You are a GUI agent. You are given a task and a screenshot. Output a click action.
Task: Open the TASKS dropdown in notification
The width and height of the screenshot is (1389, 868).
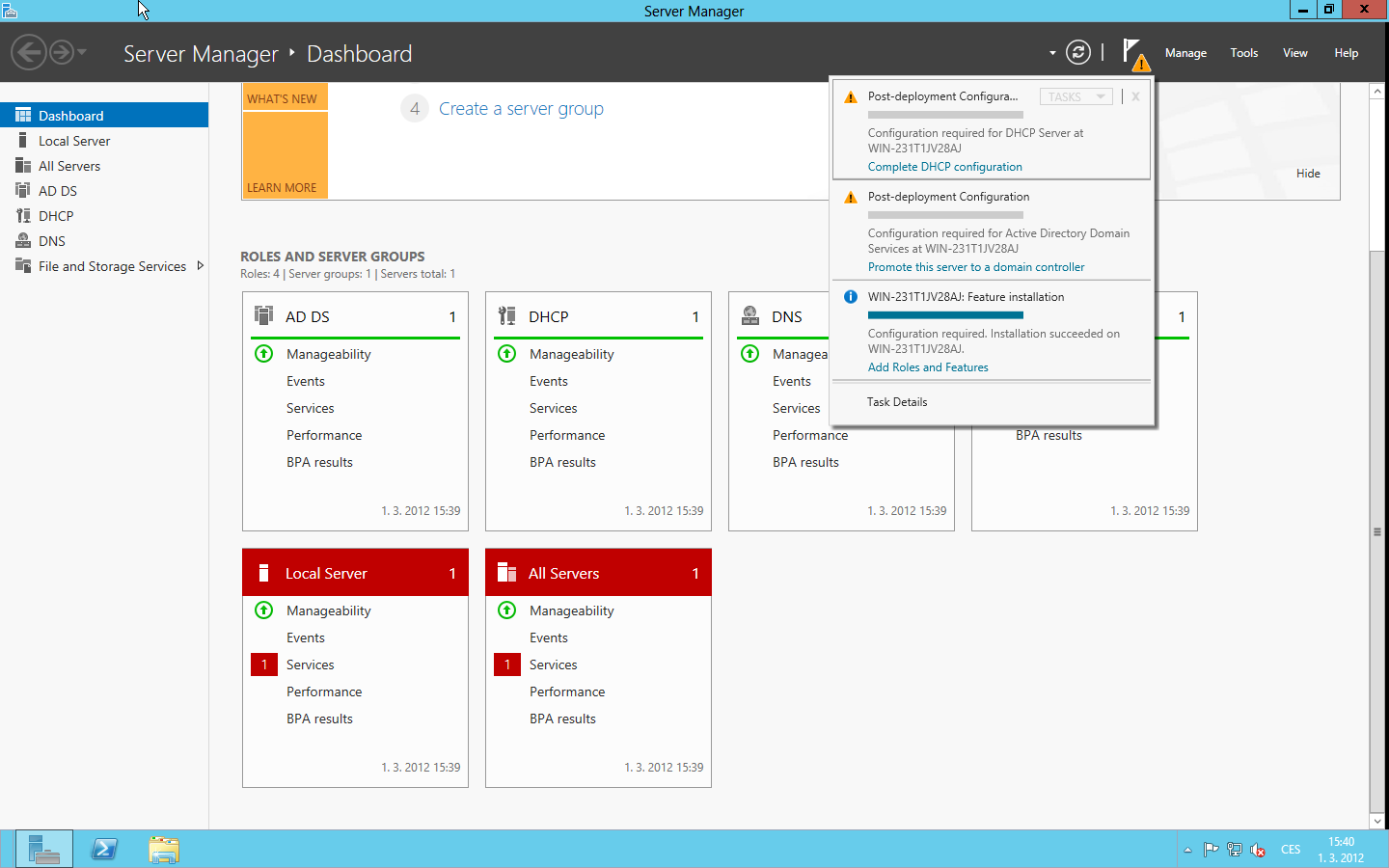(x=1076, y=96)
